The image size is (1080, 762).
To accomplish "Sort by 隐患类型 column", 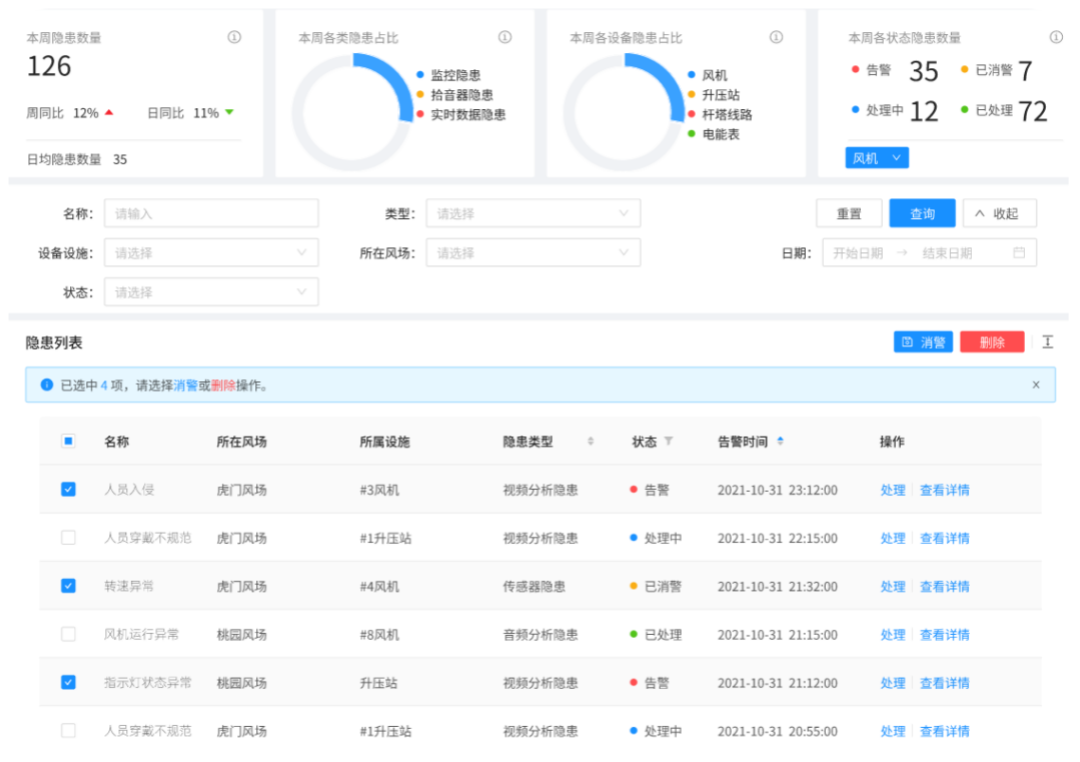I will point(590,441).
